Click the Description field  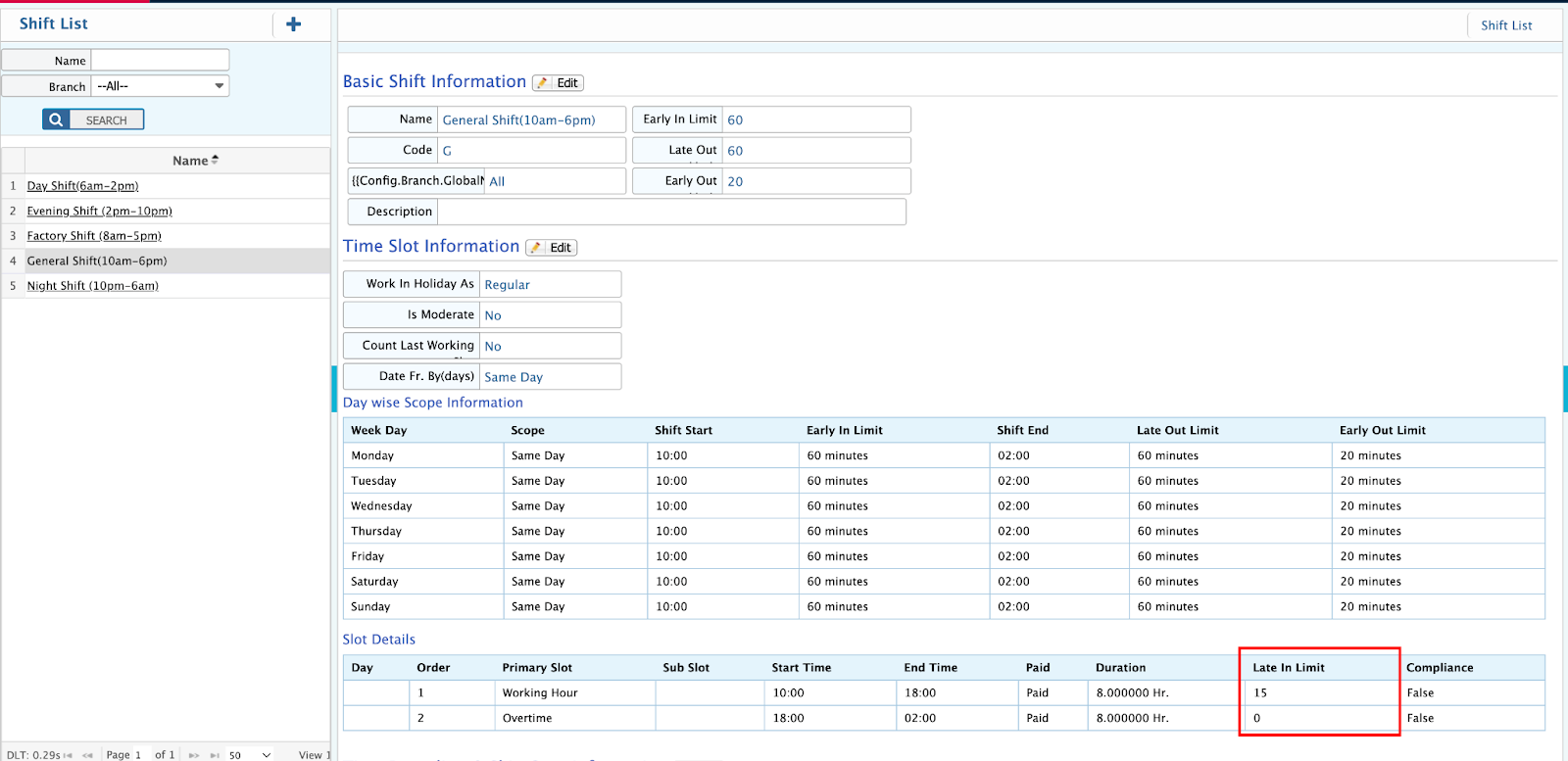[x=671, y=212]
